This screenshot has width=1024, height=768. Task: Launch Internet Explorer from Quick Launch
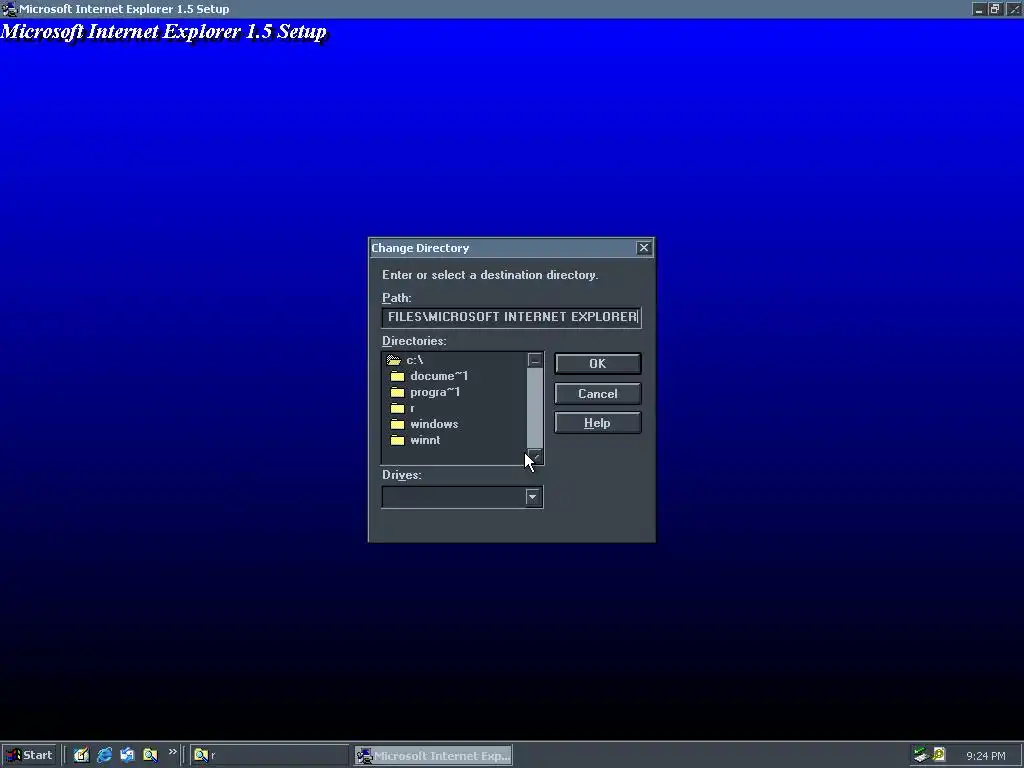coord(104,755)
